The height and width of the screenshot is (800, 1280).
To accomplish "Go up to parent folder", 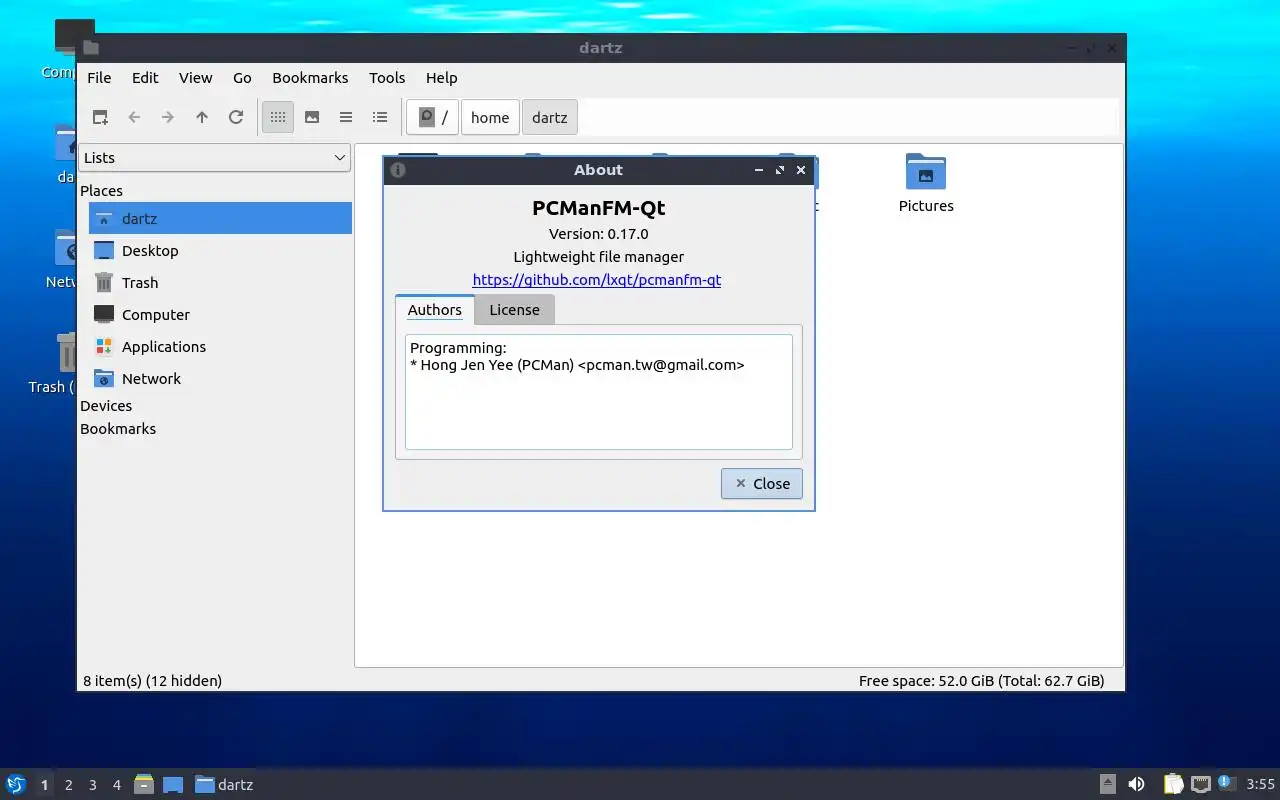I will click(x=202, y=117).
